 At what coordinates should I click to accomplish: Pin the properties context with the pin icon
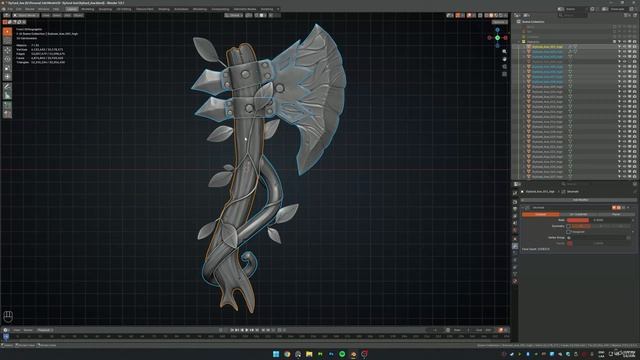click(x=635, y=191)
